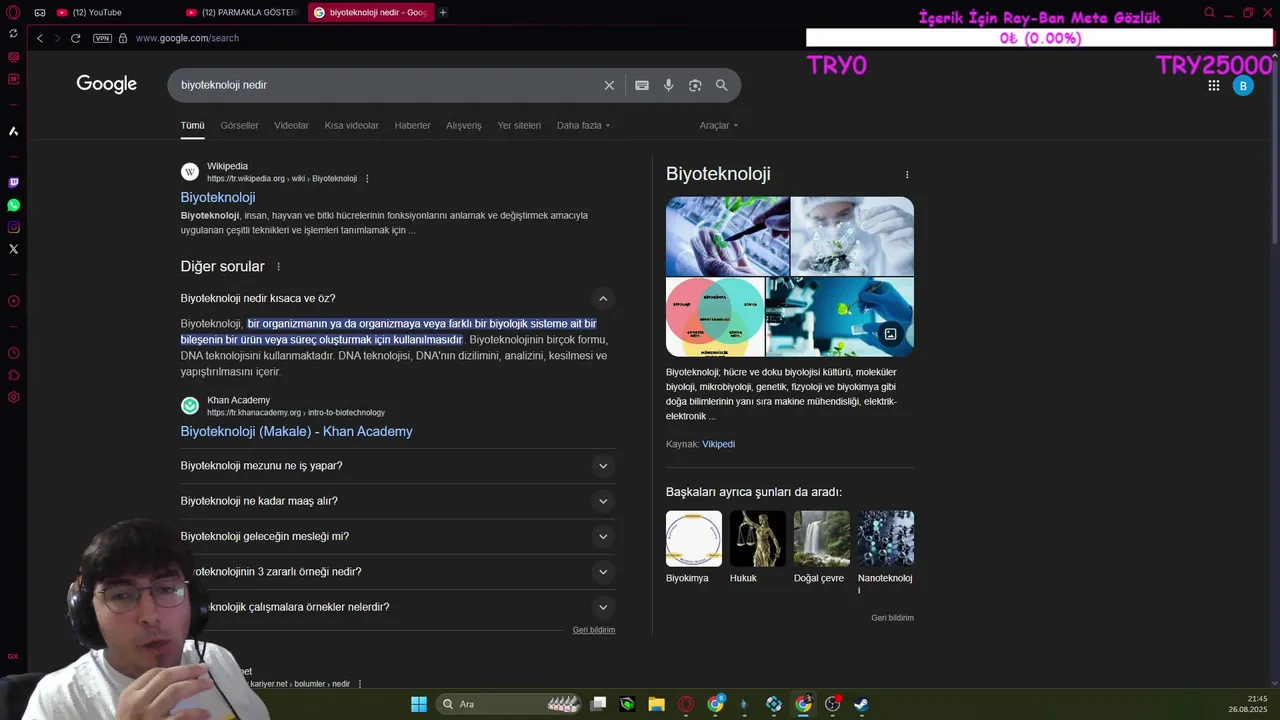Click the Google logo
The image size is (1280, 720).
107,84
